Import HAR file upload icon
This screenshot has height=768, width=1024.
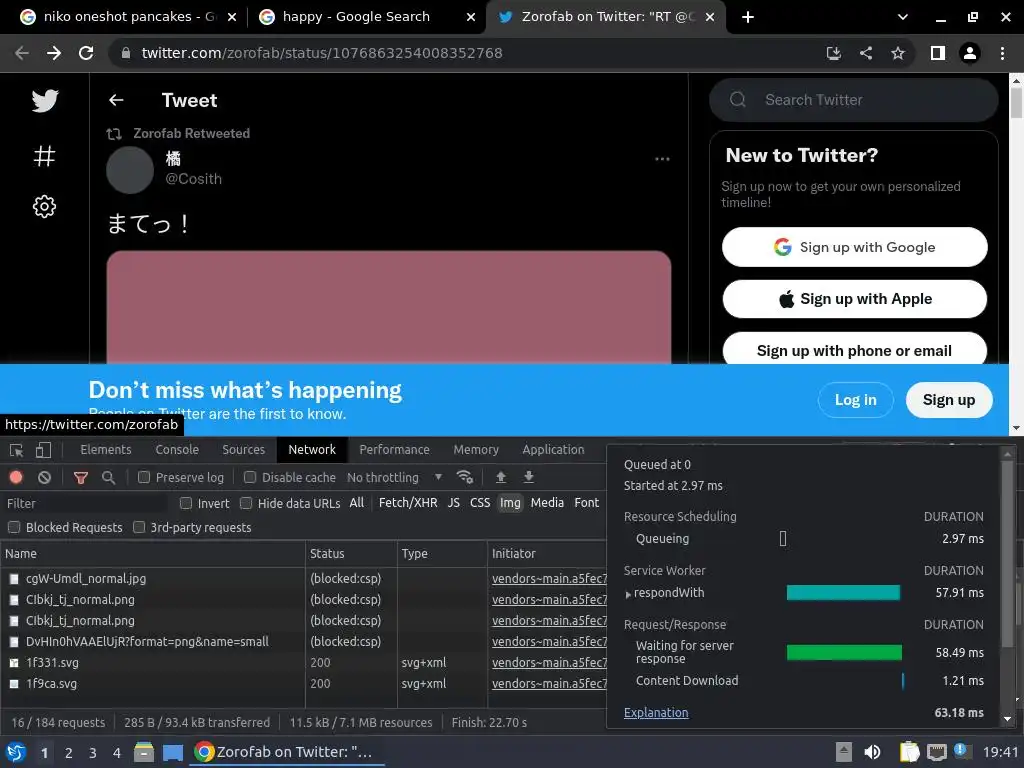[501, 477]
